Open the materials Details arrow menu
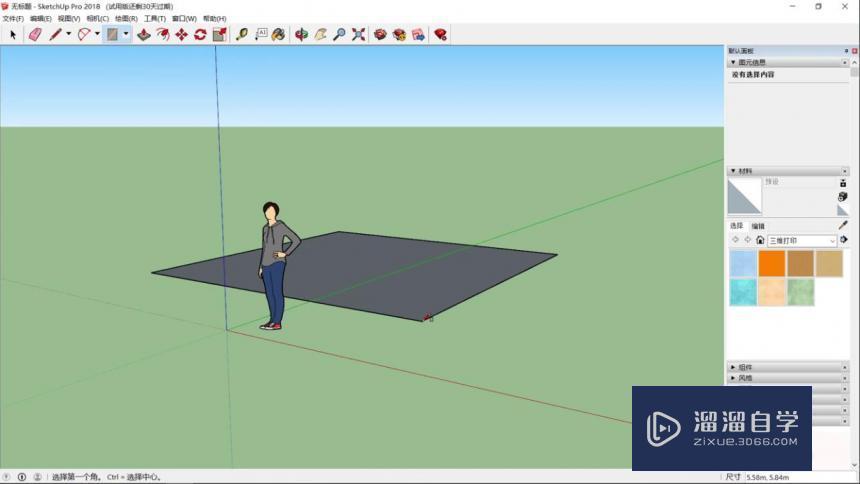Screen dimensions: 860x484 pyautogui.click(x=844, y=240)
